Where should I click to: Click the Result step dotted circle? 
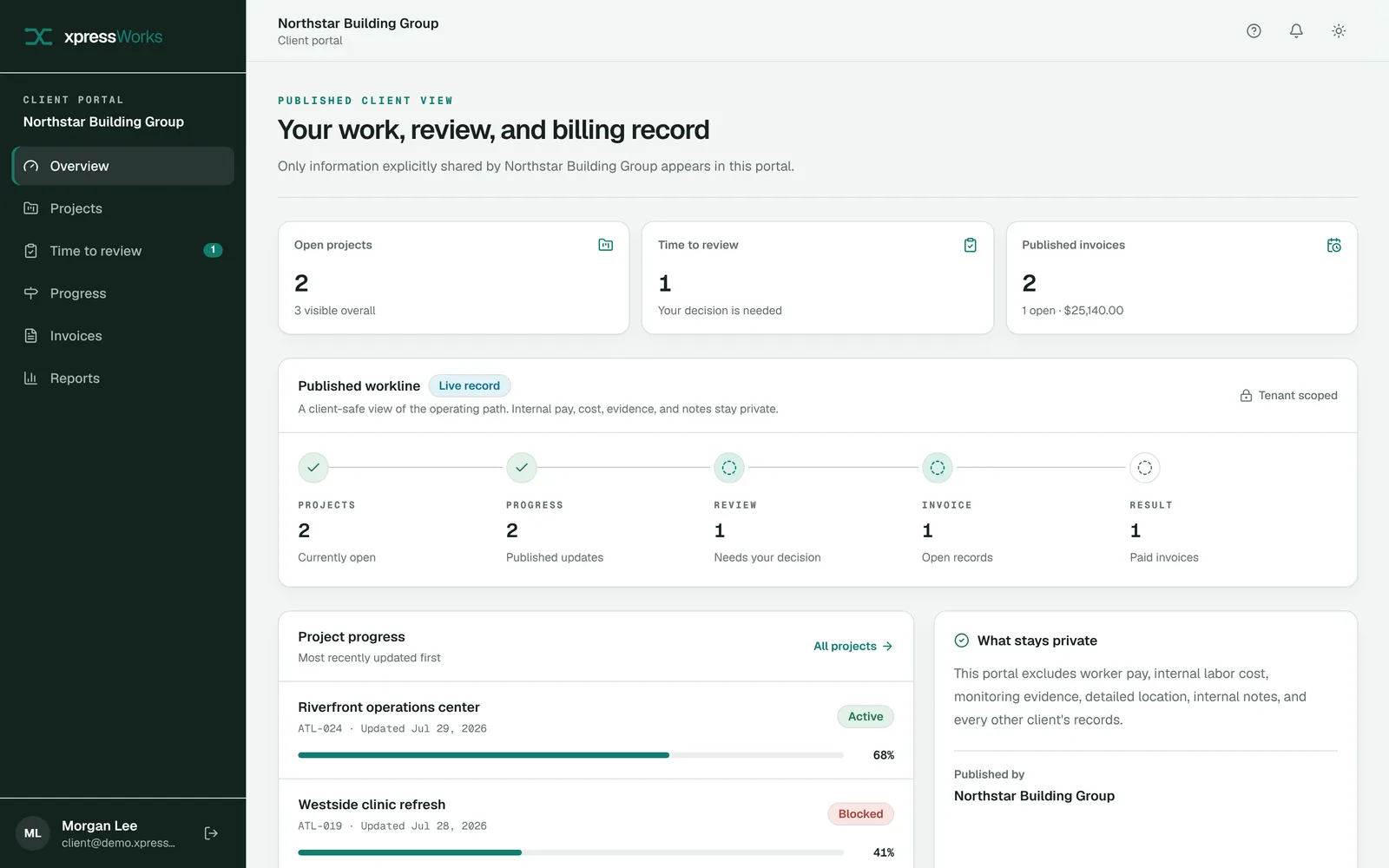point(1145,467)
